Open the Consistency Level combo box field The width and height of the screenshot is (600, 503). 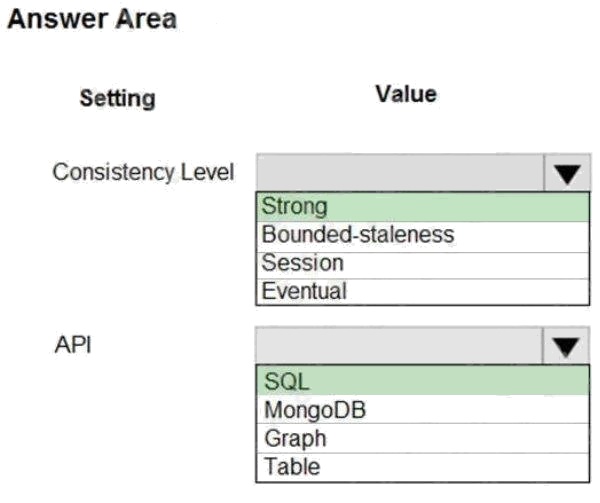[400, 173]
